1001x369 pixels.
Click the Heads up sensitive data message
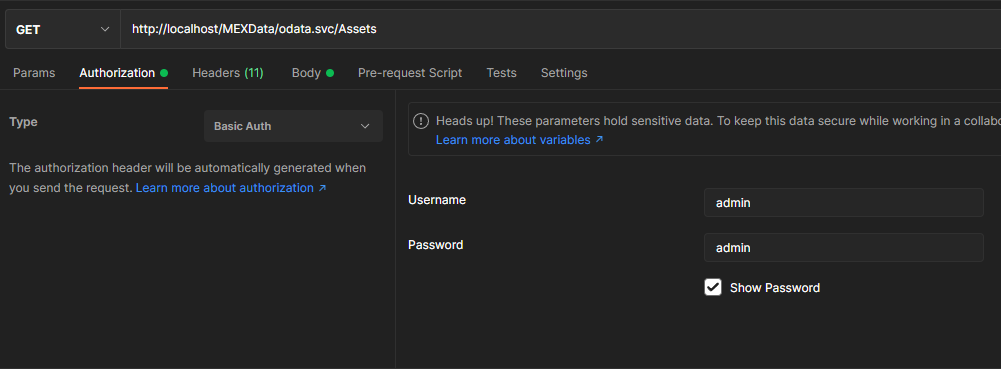[x=718, y=121]
